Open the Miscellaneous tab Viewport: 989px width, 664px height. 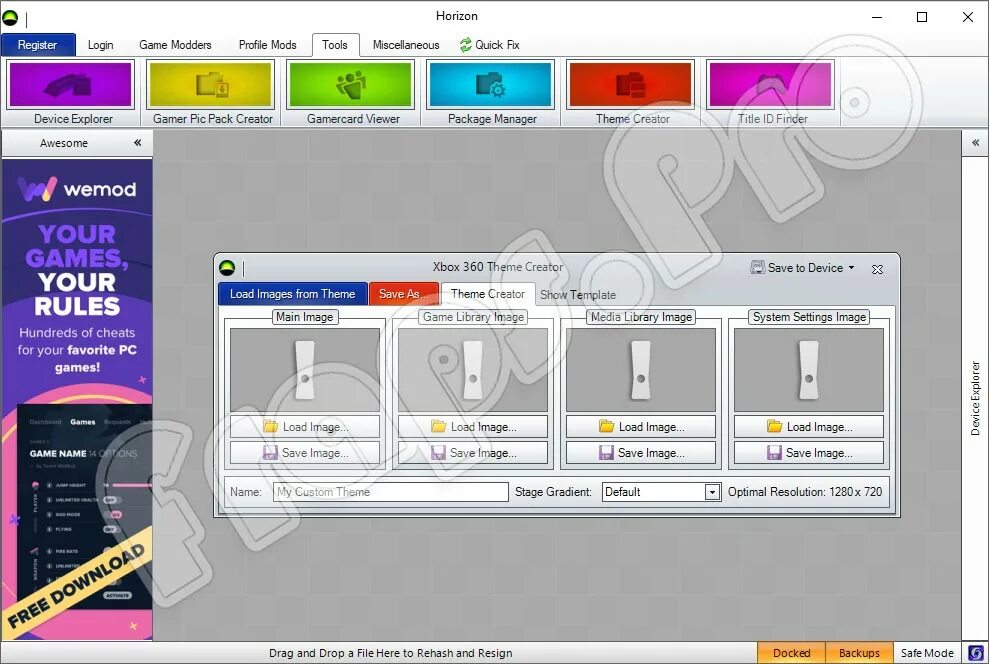tap(406, 45)
